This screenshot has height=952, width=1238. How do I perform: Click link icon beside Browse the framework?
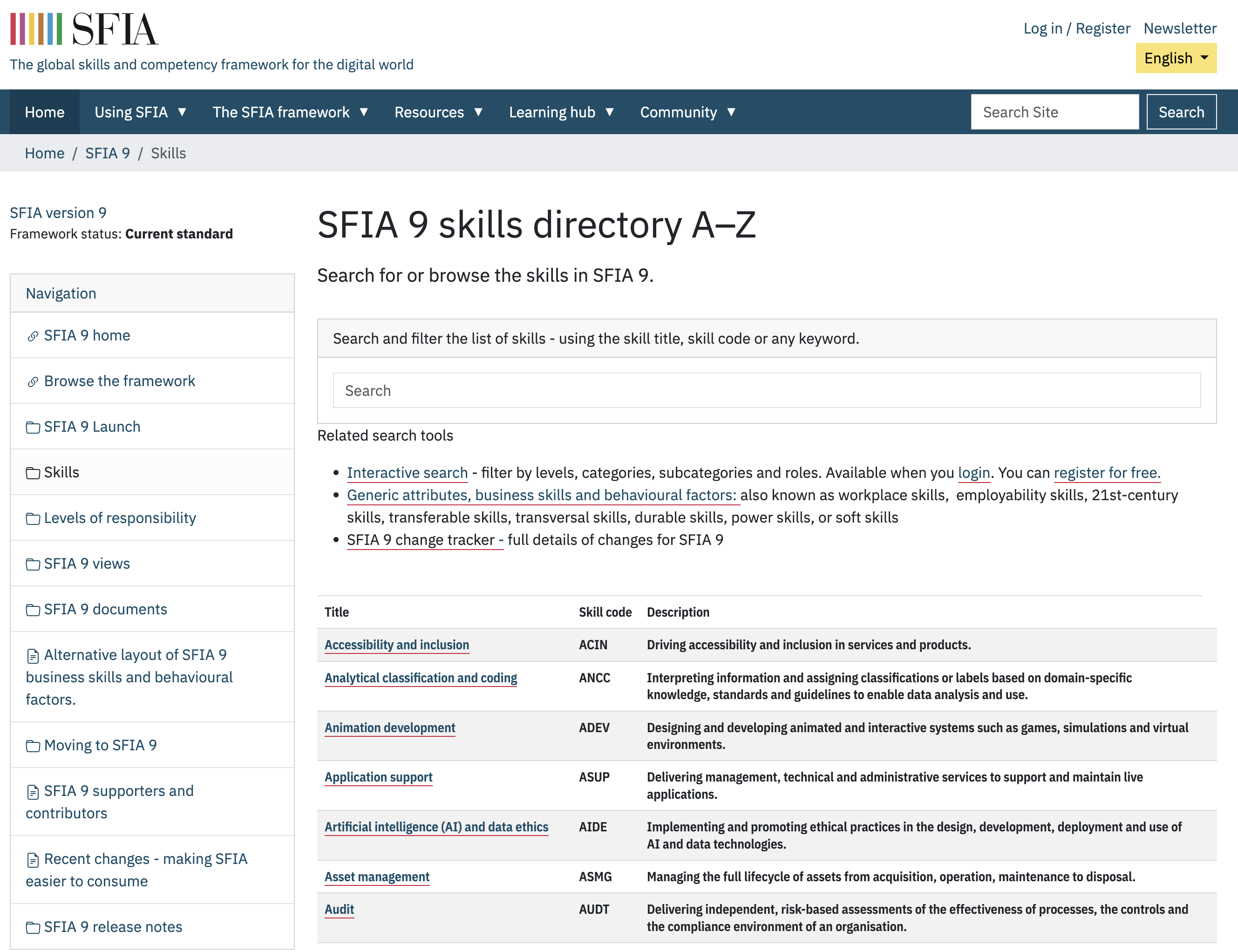pyautogui.click(x=33, y=382)
